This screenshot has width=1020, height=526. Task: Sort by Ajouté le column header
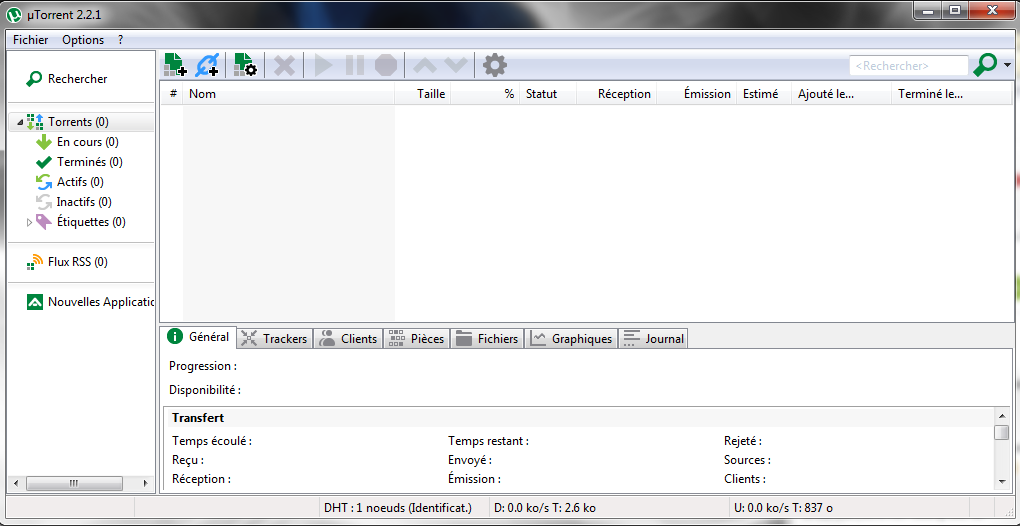click(842, 94)
